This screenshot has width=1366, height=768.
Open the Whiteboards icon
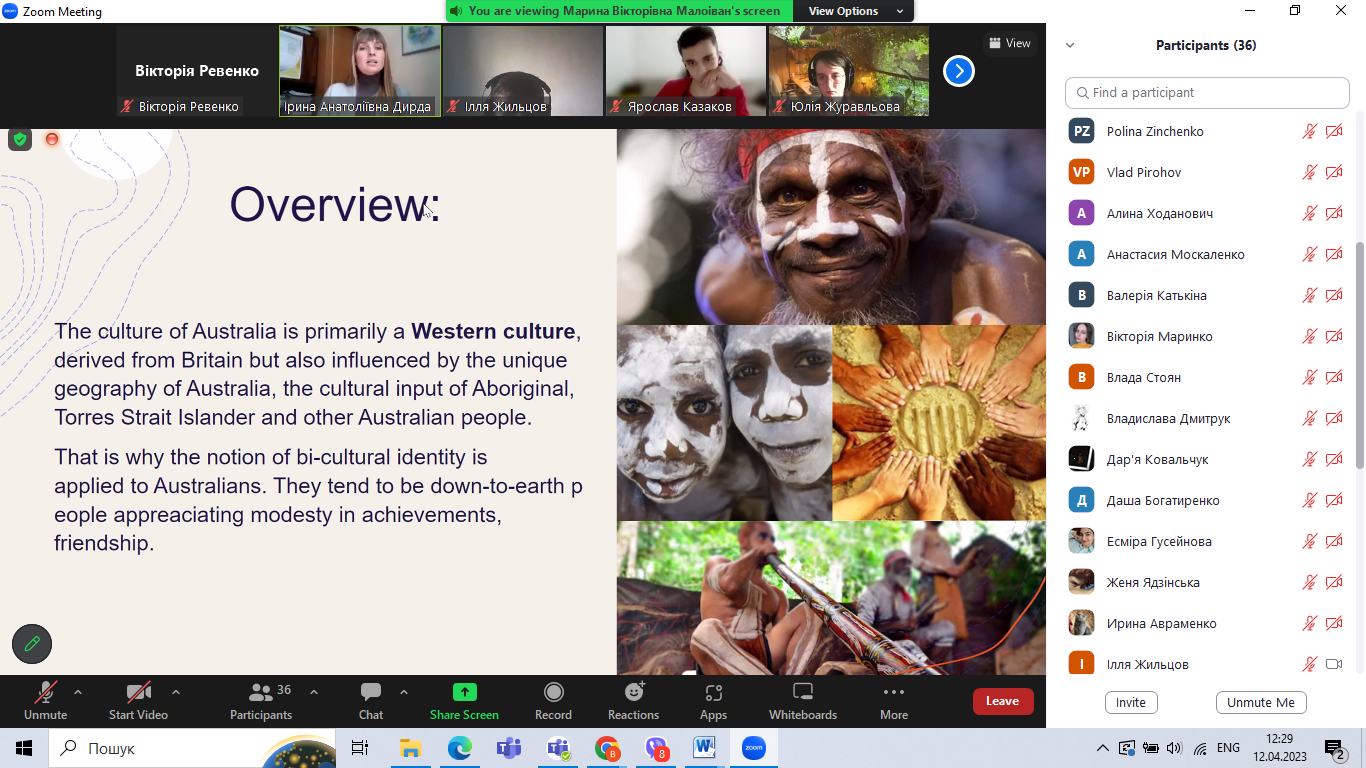803,692
